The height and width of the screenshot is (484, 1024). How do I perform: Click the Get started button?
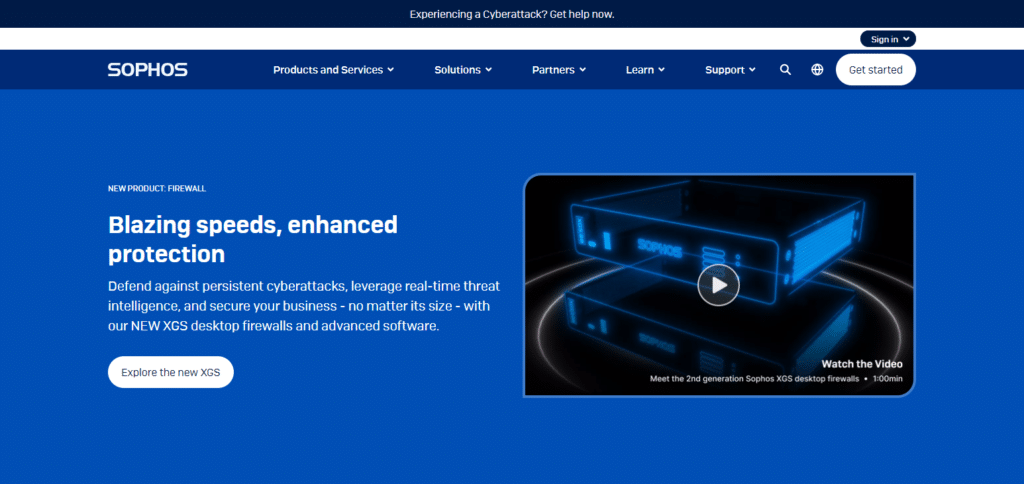[876, 70]
